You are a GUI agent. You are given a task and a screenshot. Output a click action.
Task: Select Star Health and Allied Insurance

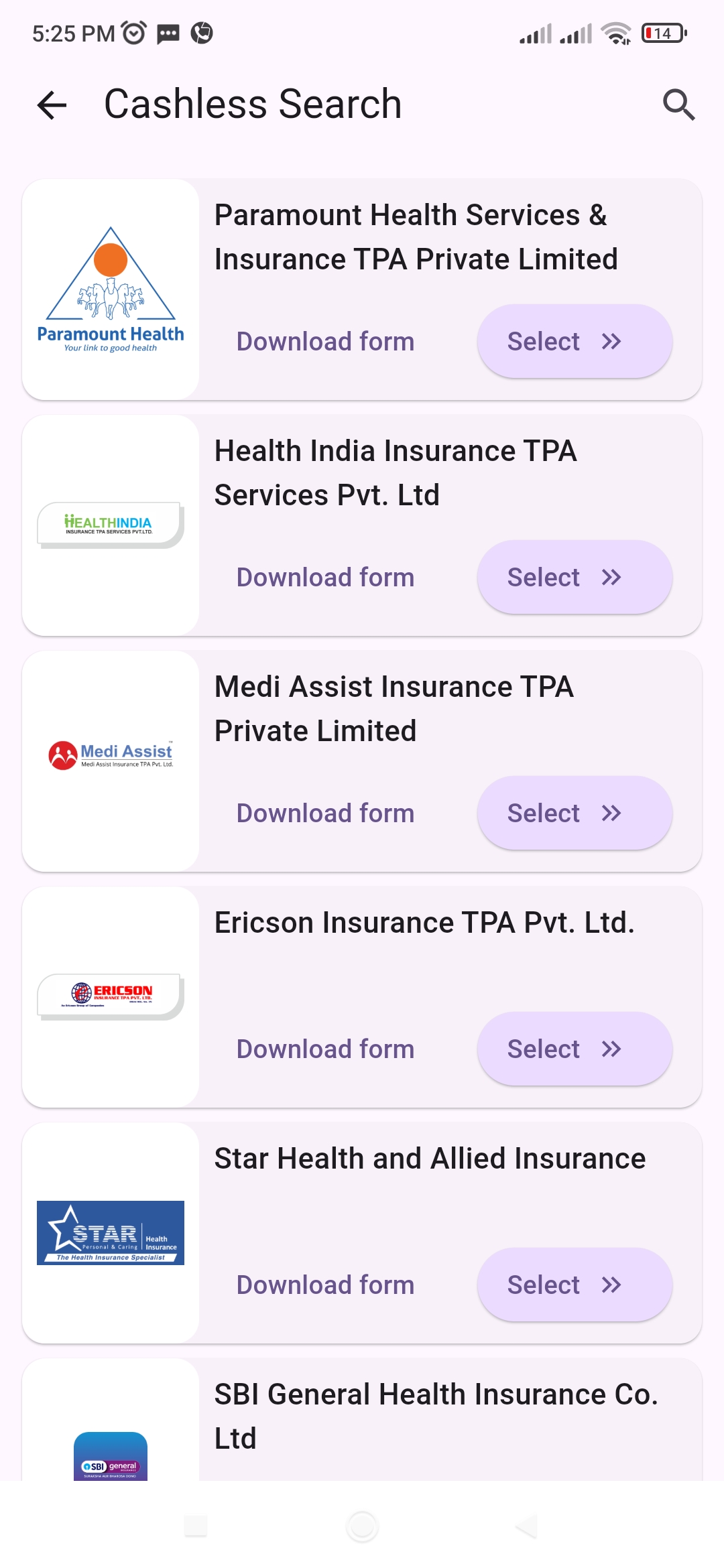(575, 1285)
